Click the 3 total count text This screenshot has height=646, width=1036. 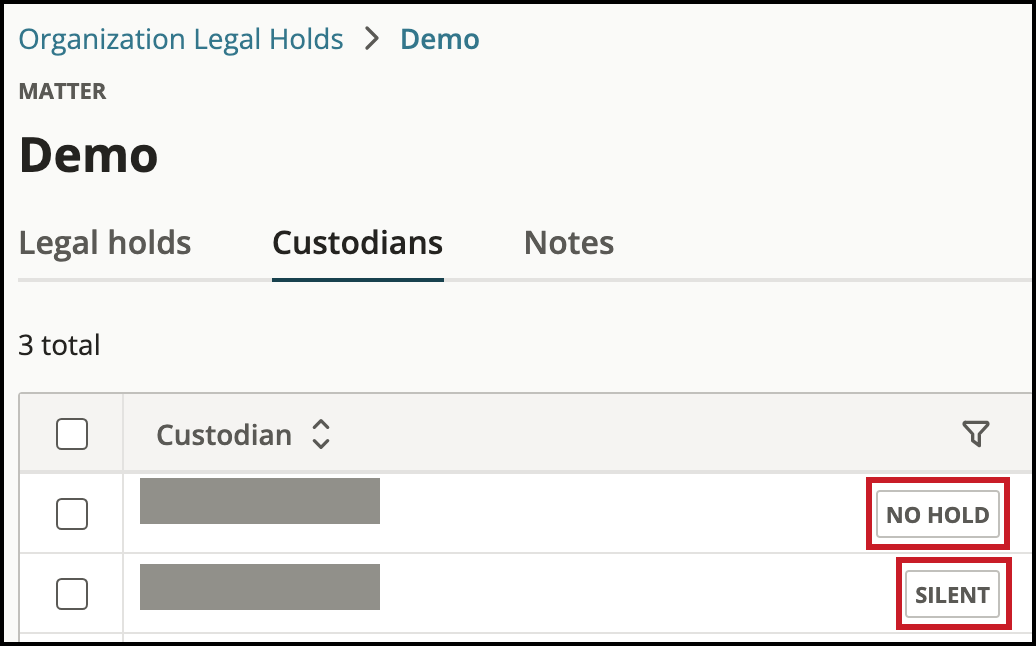pyautogui.click(x=59, y=345)
